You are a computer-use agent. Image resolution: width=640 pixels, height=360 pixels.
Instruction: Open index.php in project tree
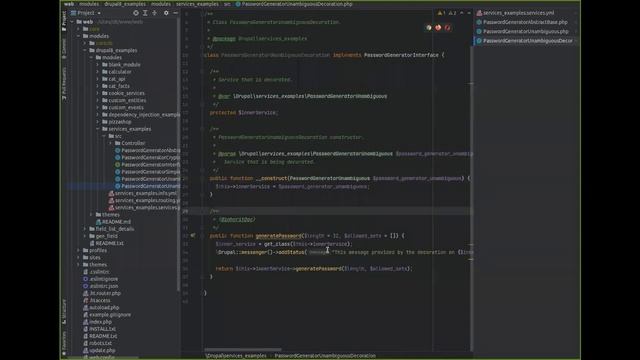[97, 322]
